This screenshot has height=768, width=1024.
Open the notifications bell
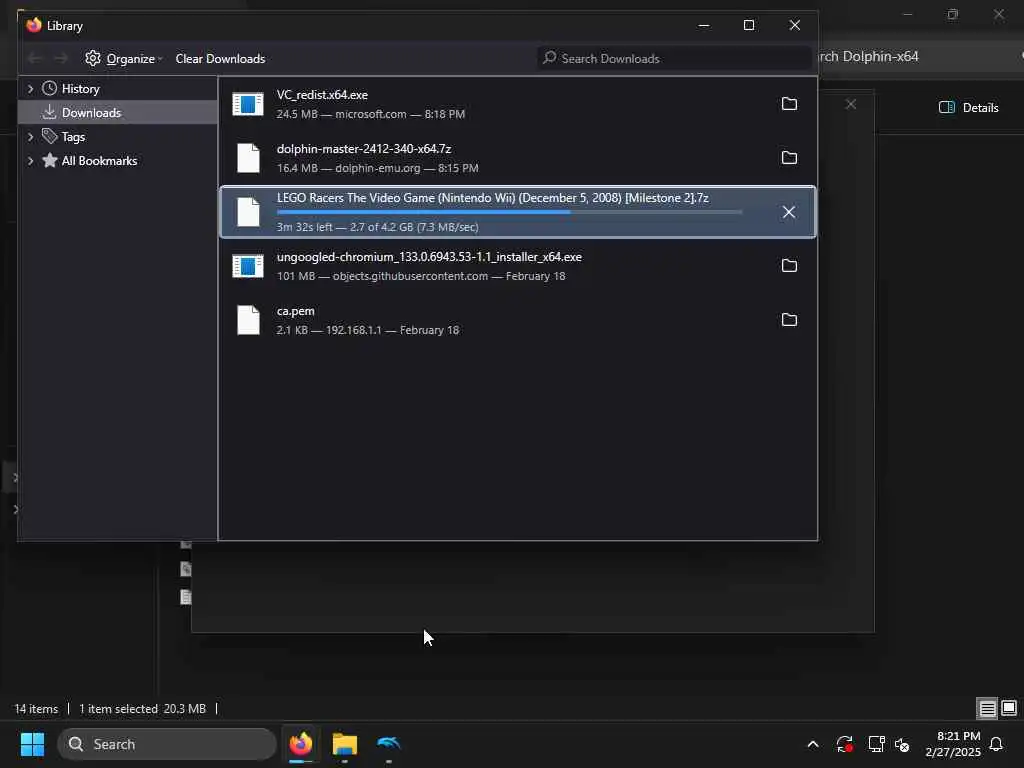click(x=997, y=744)
